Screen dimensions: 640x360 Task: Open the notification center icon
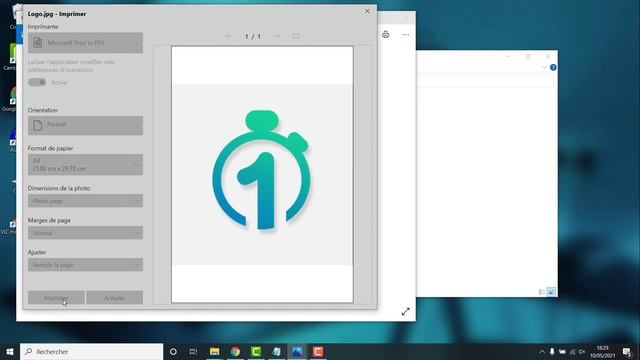point(627,351)
